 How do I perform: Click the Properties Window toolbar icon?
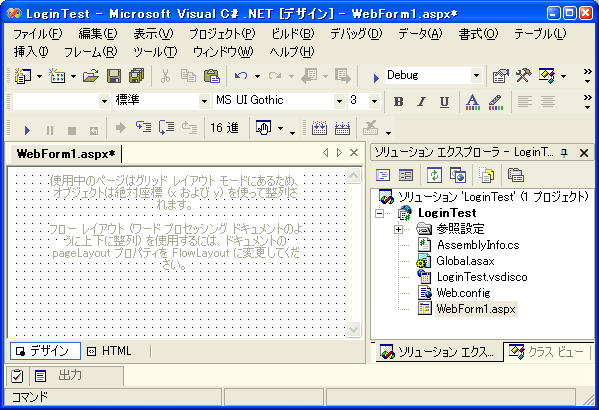500,76
